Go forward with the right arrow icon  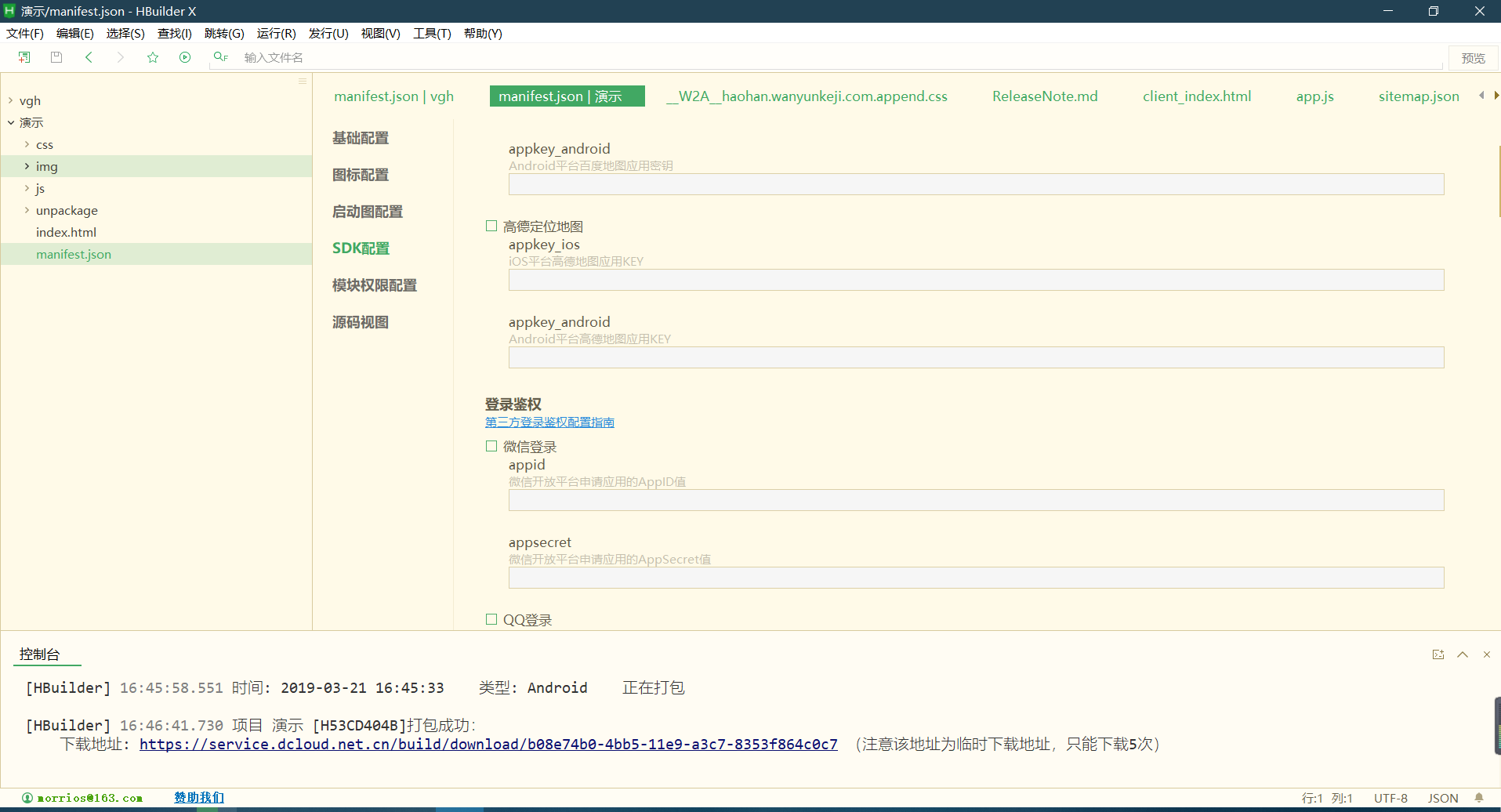pyautogui.click(x=120, y=57)
